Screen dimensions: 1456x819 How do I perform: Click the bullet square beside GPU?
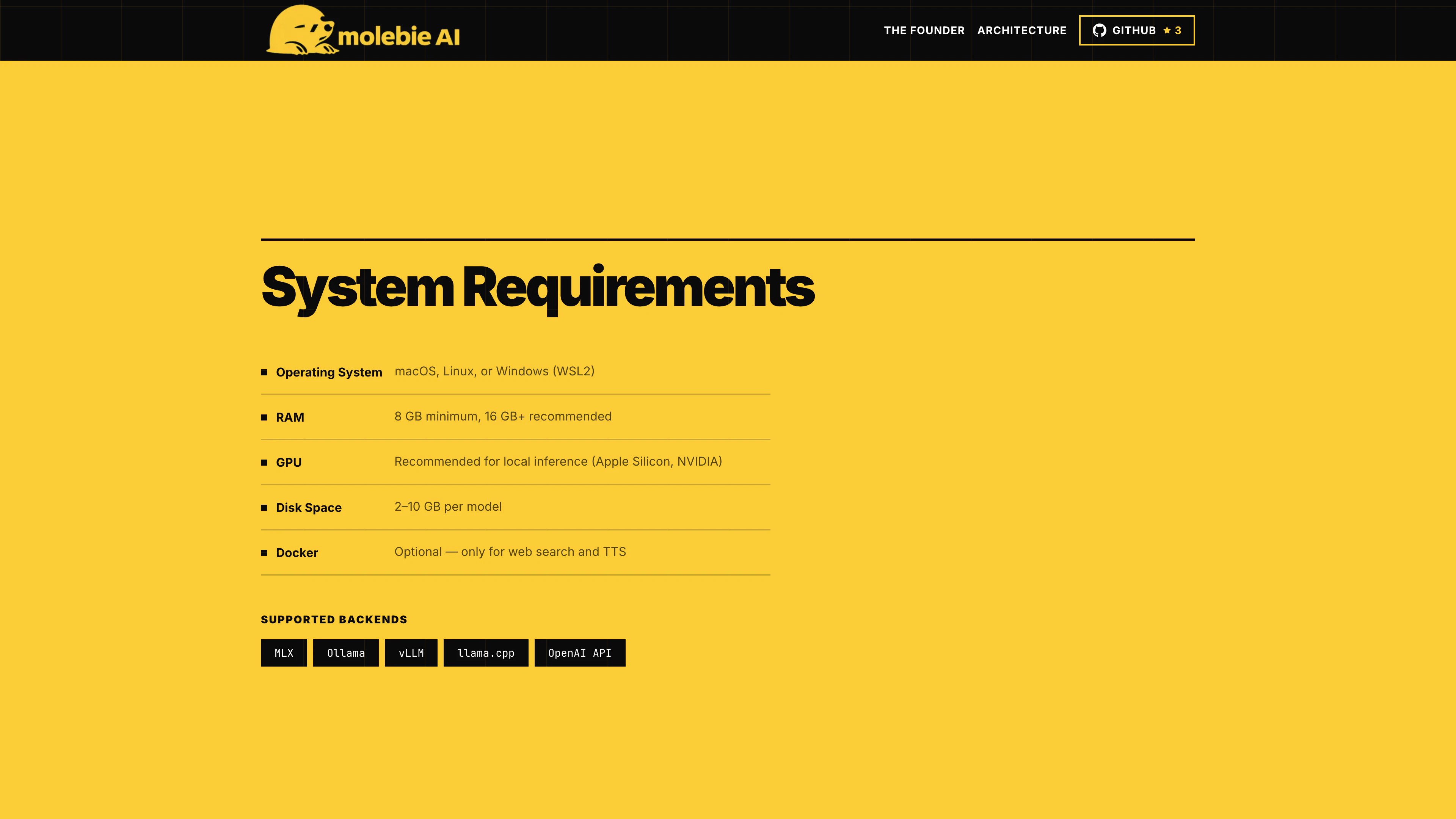click(x=264, y=462)
